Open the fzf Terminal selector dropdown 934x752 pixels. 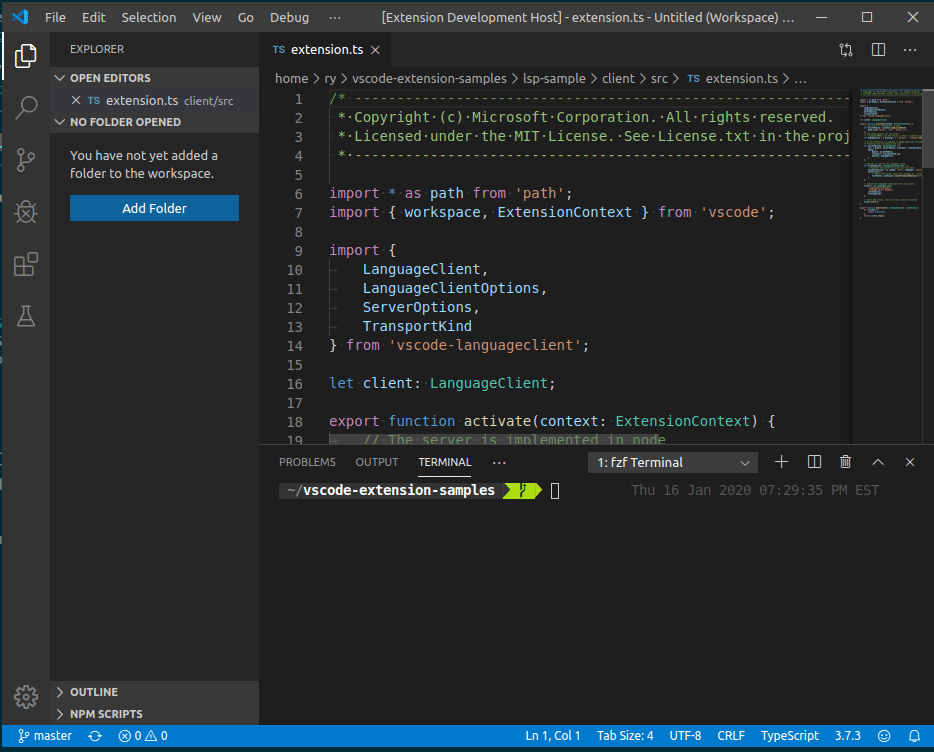point(673,462)
